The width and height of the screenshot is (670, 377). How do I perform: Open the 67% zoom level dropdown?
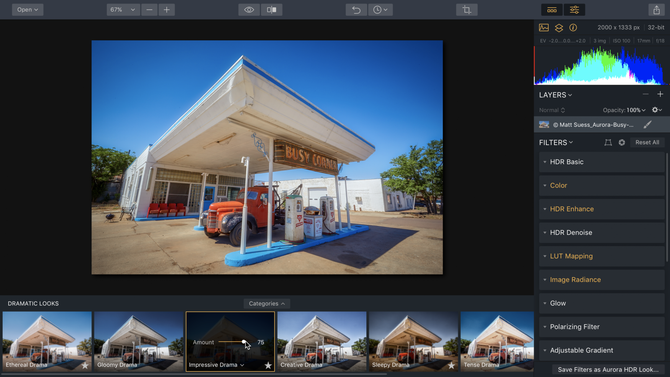(123, 10)
